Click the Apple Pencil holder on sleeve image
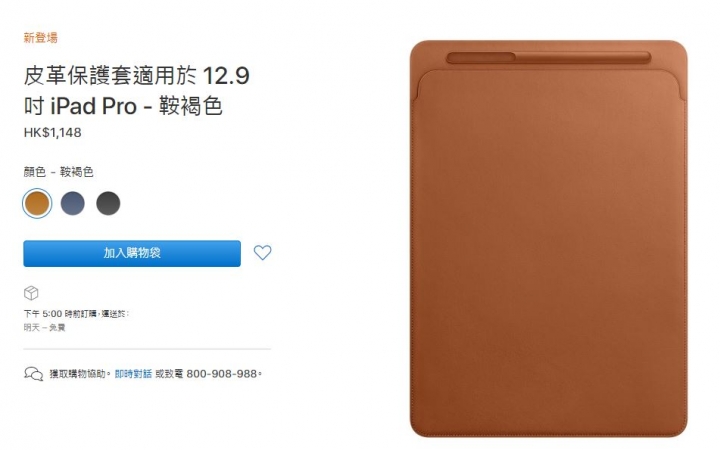This screenshot has height=450, width=720. (x=548, y=57)
